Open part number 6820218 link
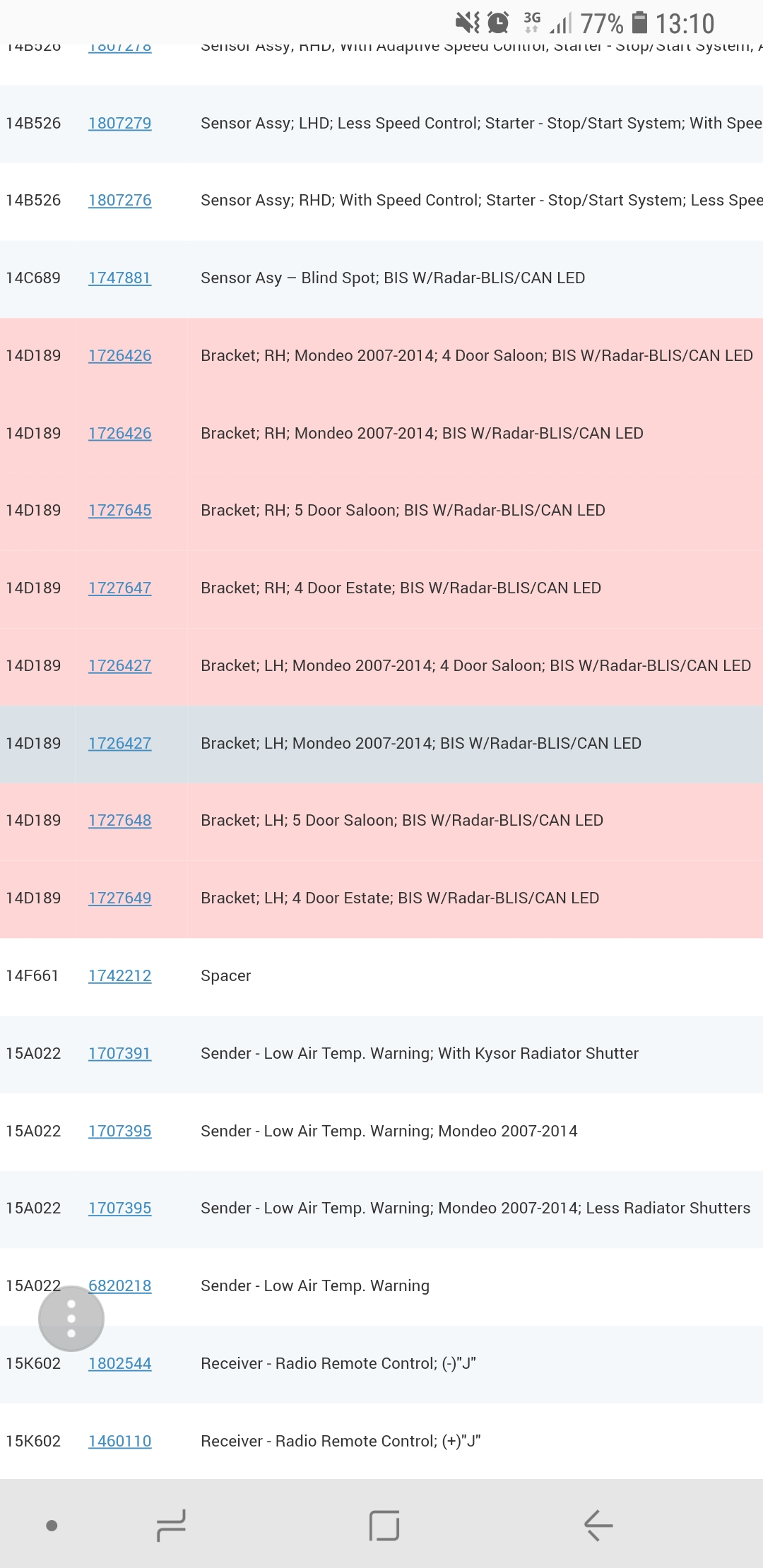The image size is (763, 1568). [121, 1286]
